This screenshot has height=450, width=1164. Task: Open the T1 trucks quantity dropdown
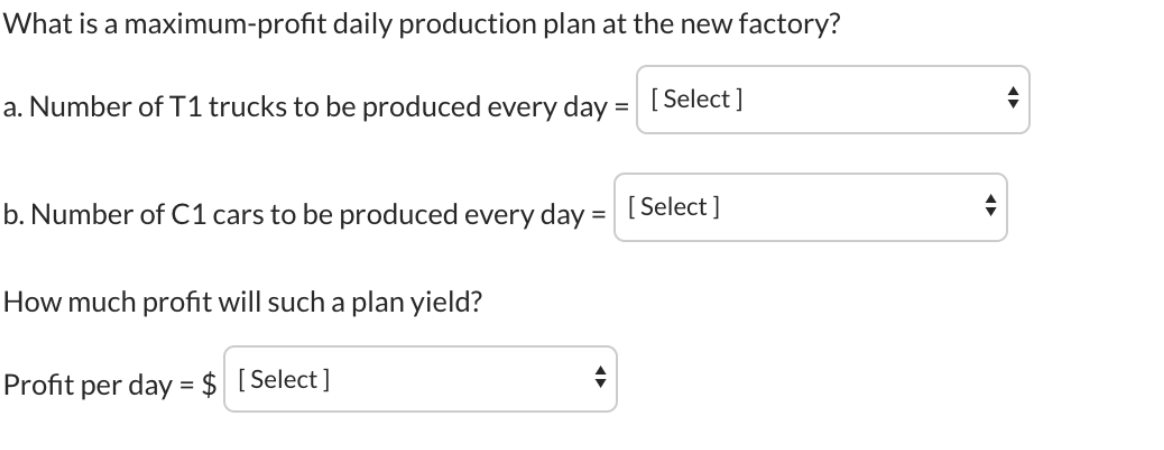[x=832, y=100]
